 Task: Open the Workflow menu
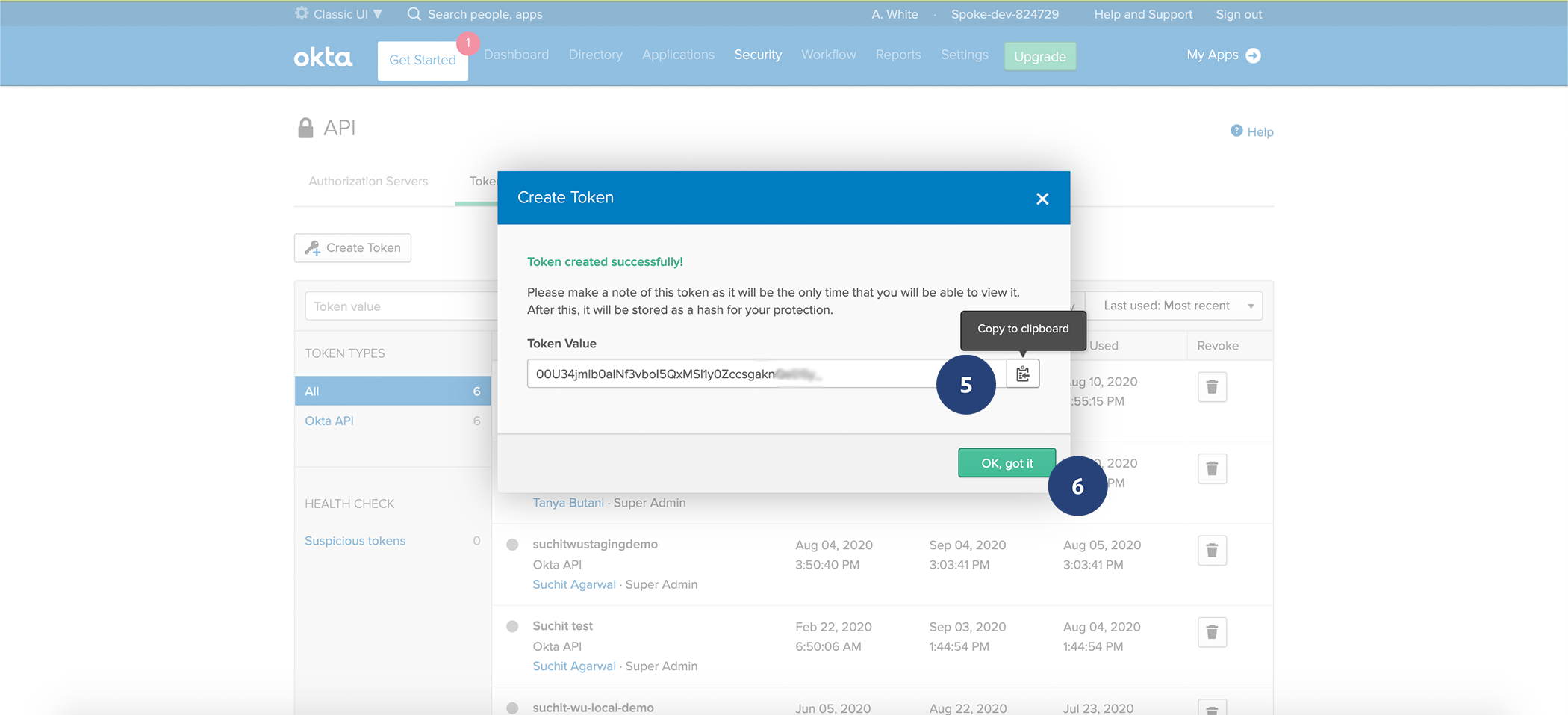pos(829,55)
